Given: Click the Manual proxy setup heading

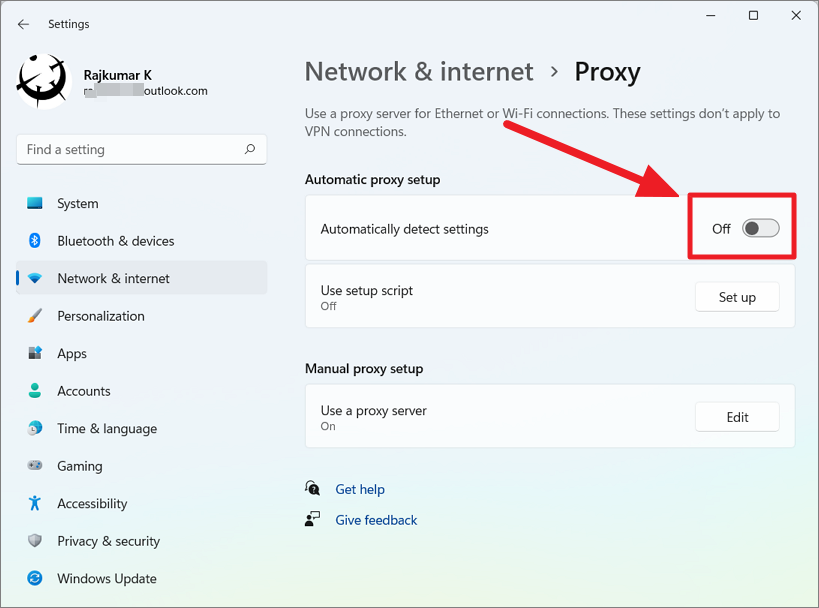Looking at the screenshot, I should tap(364, 368).
